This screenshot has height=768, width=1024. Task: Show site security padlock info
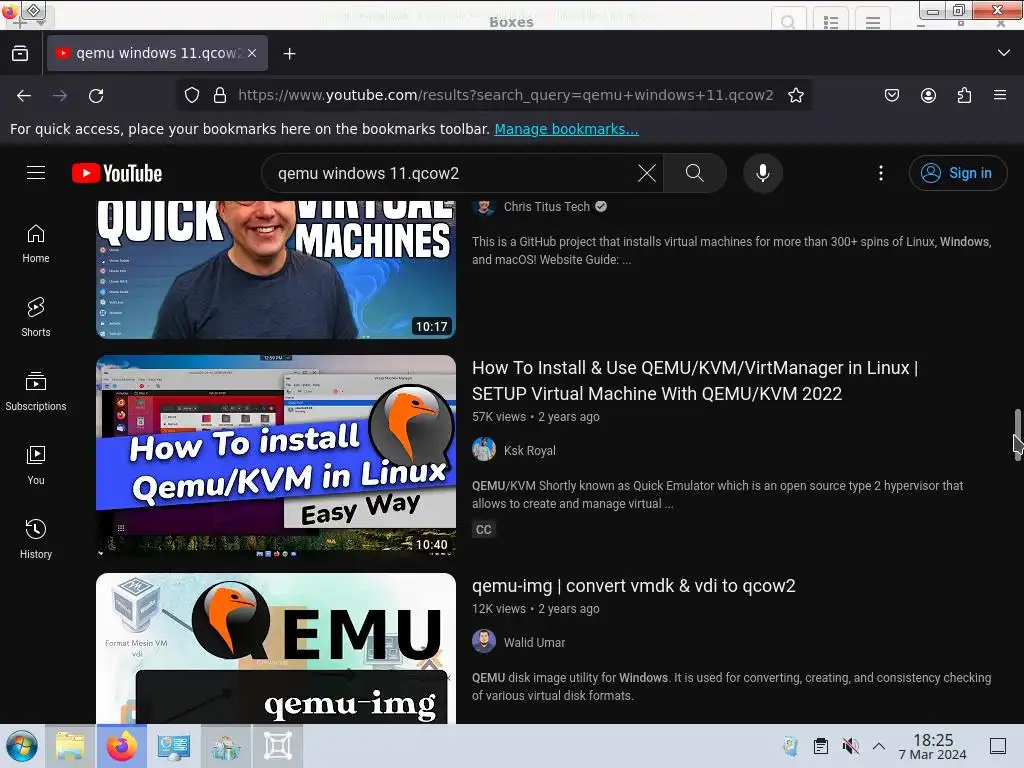(220, 95)
